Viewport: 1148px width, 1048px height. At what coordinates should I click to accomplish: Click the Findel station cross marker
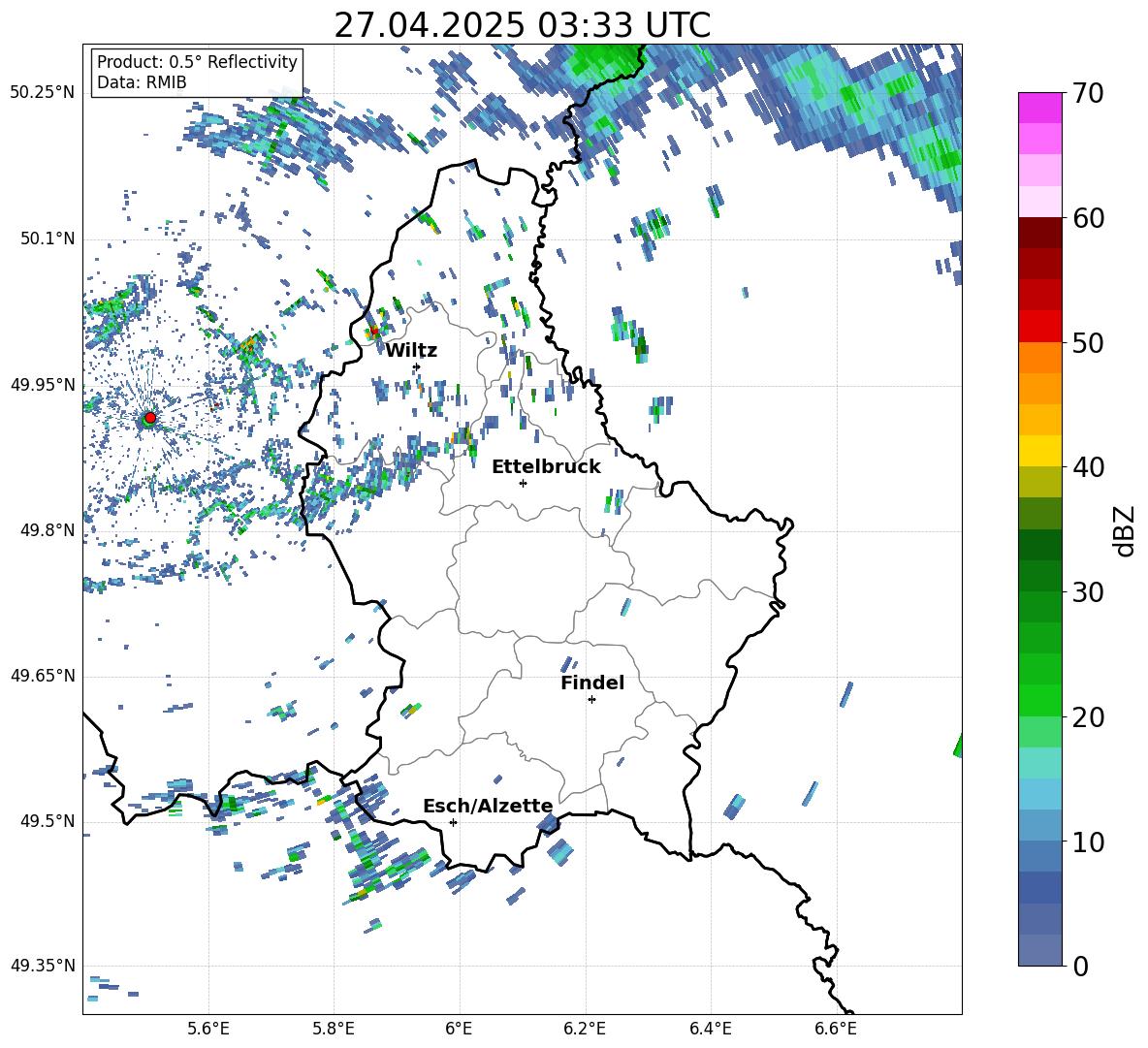[591, 700]
